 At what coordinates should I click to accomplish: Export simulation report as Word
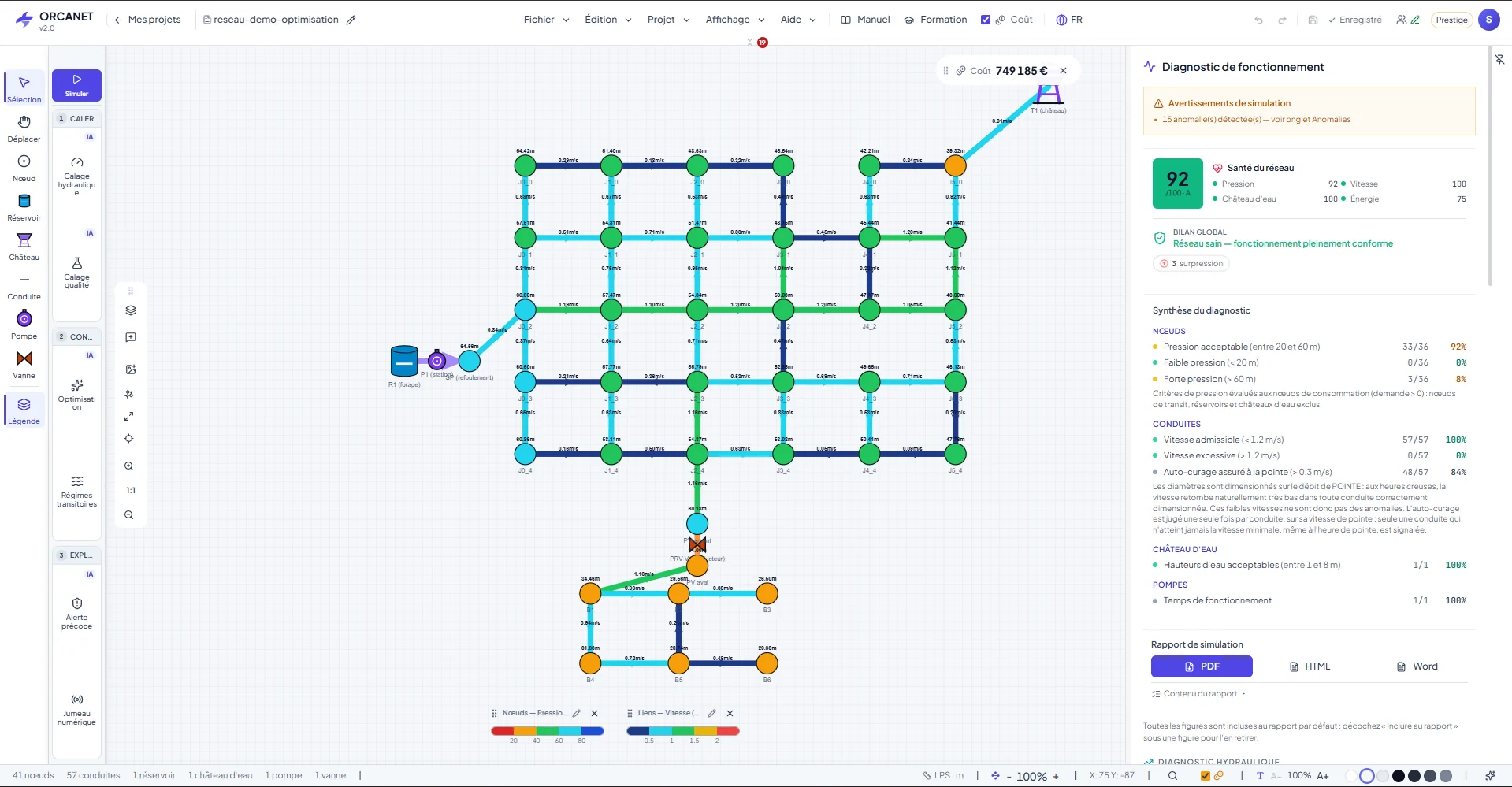click(x=1417, y=666)
